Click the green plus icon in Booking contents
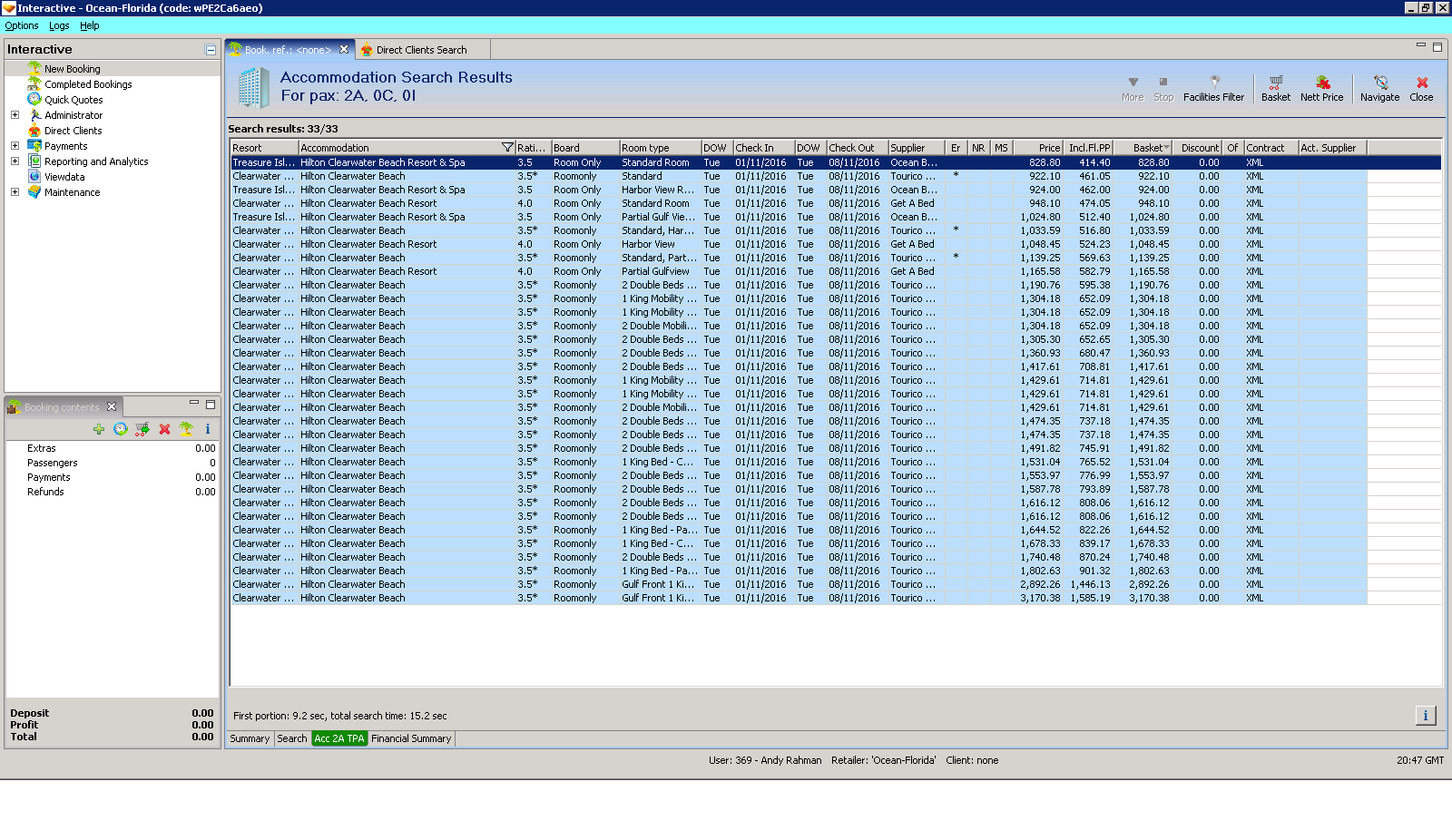The width and height of the screenshot is (1452, 840). click(x=99, y=429)
